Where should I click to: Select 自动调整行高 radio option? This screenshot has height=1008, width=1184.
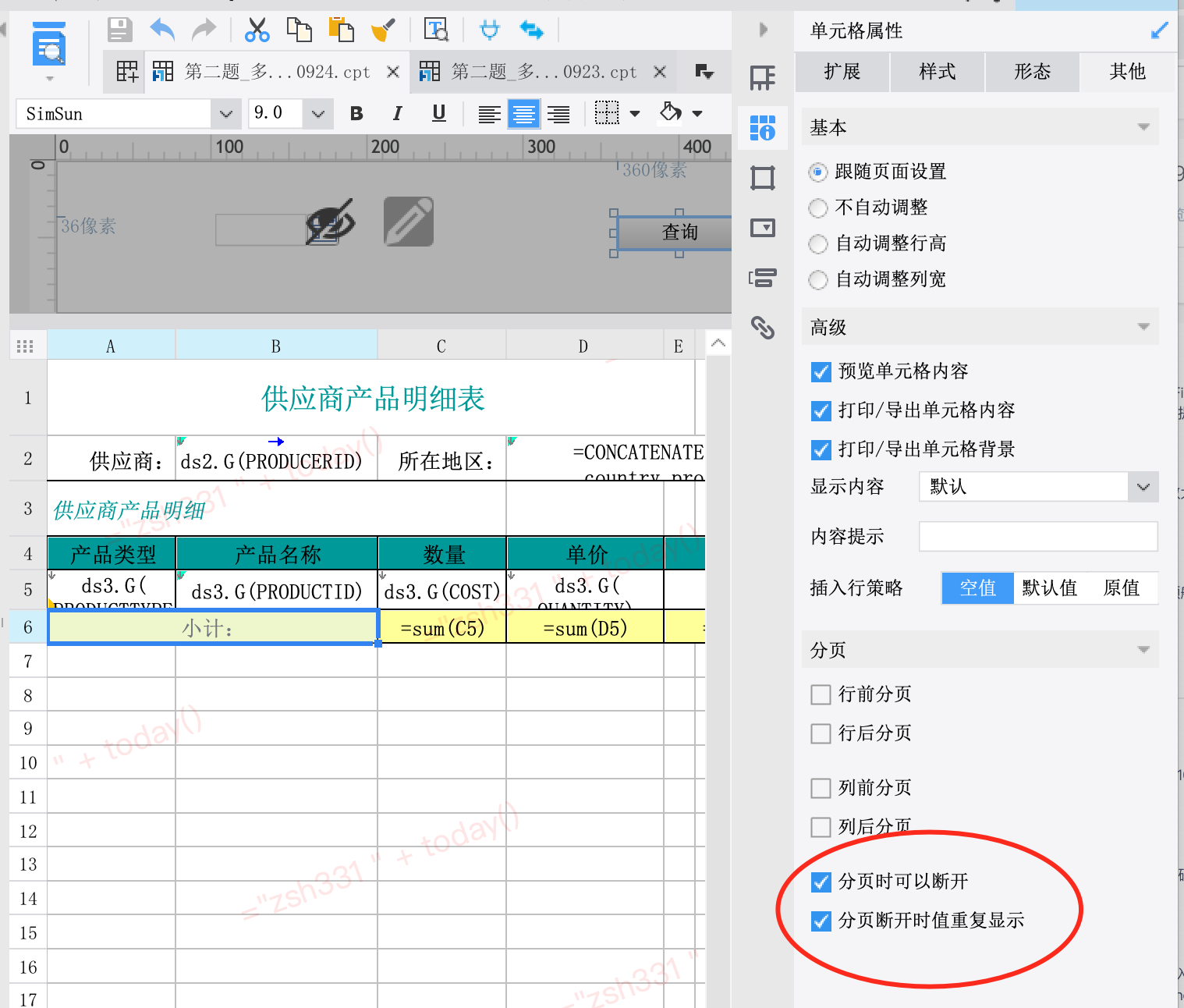click(x=818, y=243)
